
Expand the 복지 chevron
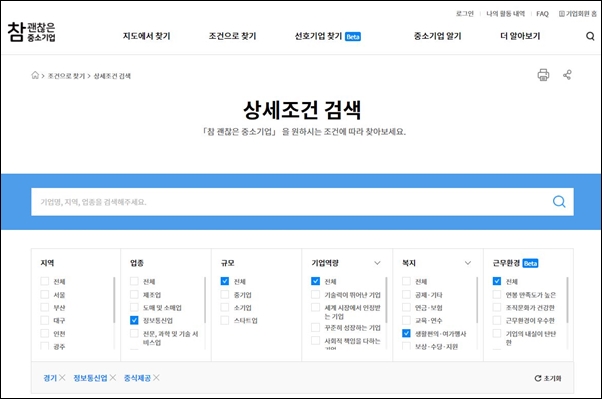468,263
